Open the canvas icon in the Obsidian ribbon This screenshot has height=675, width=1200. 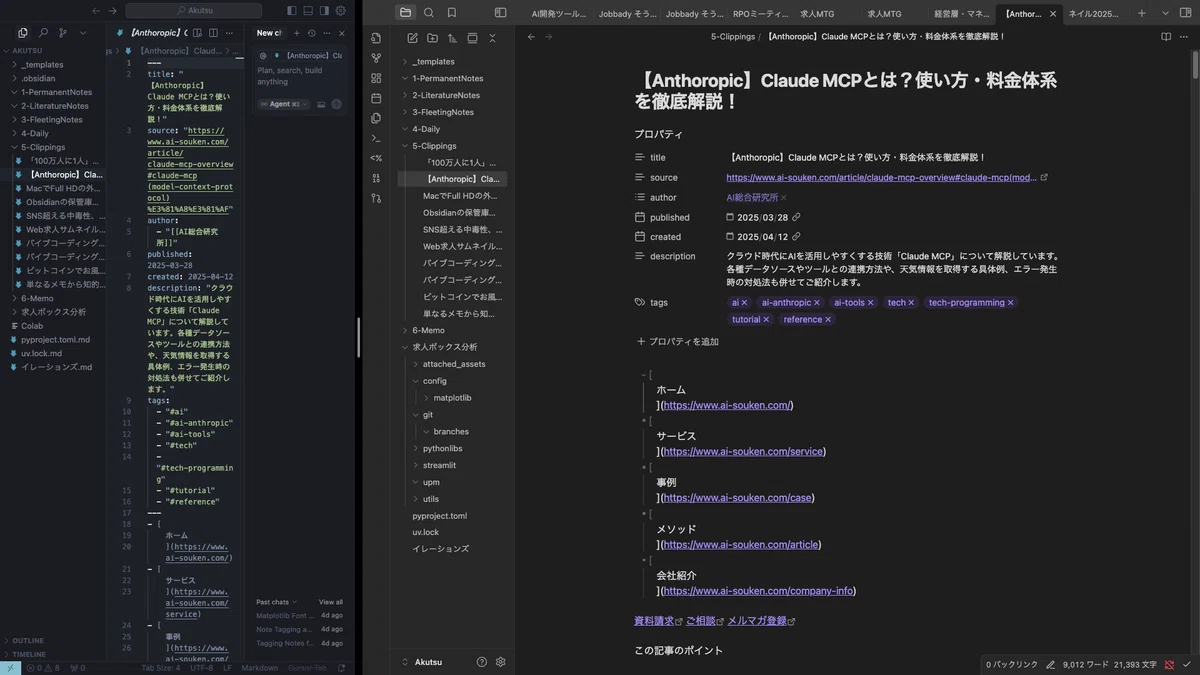[x=376, y=78]
